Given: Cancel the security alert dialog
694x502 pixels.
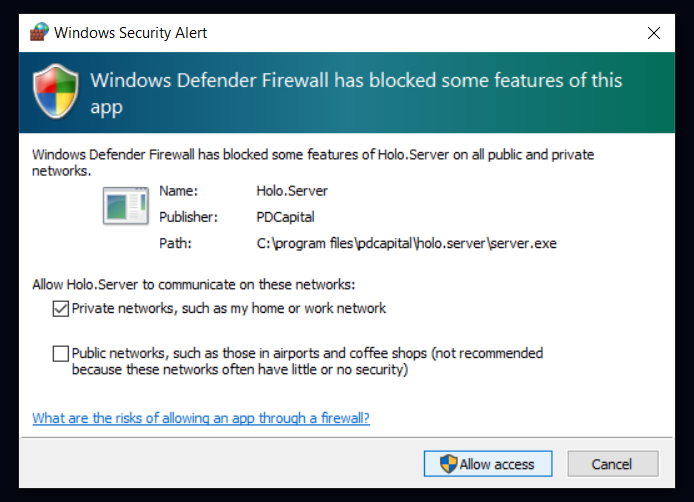Looking at the screenshot, I should coord(613,464).
